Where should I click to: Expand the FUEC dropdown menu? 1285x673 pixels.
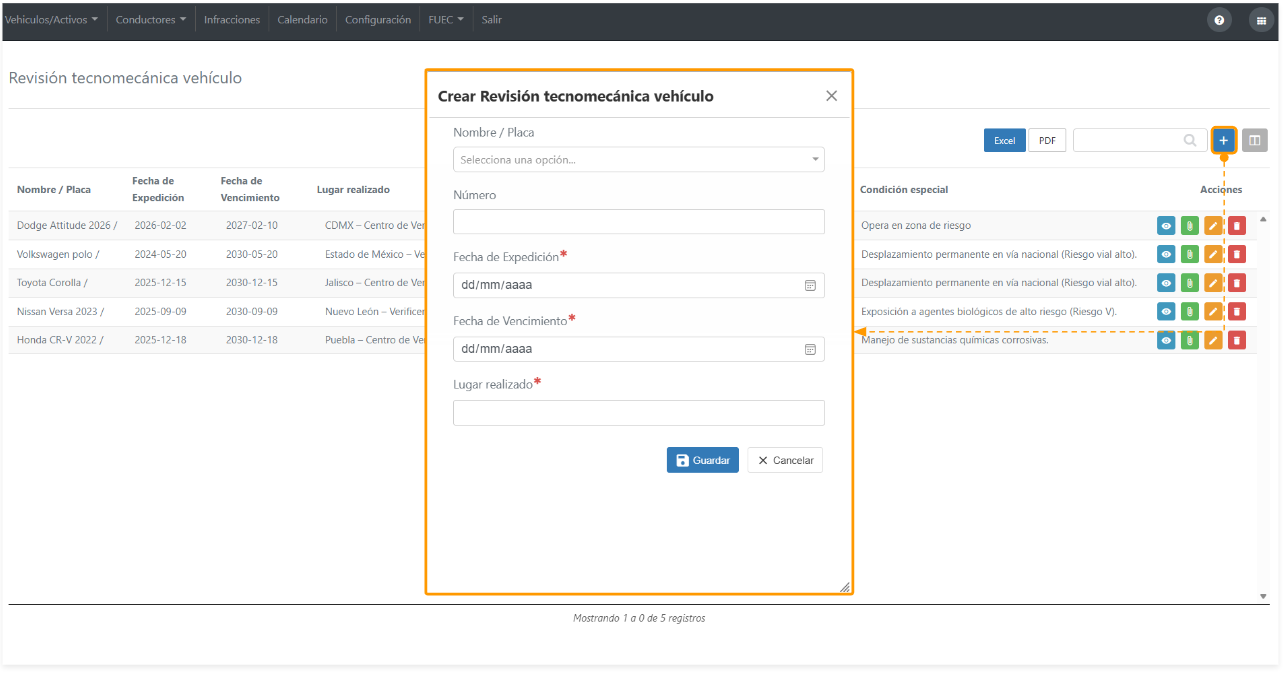(446, 20)
